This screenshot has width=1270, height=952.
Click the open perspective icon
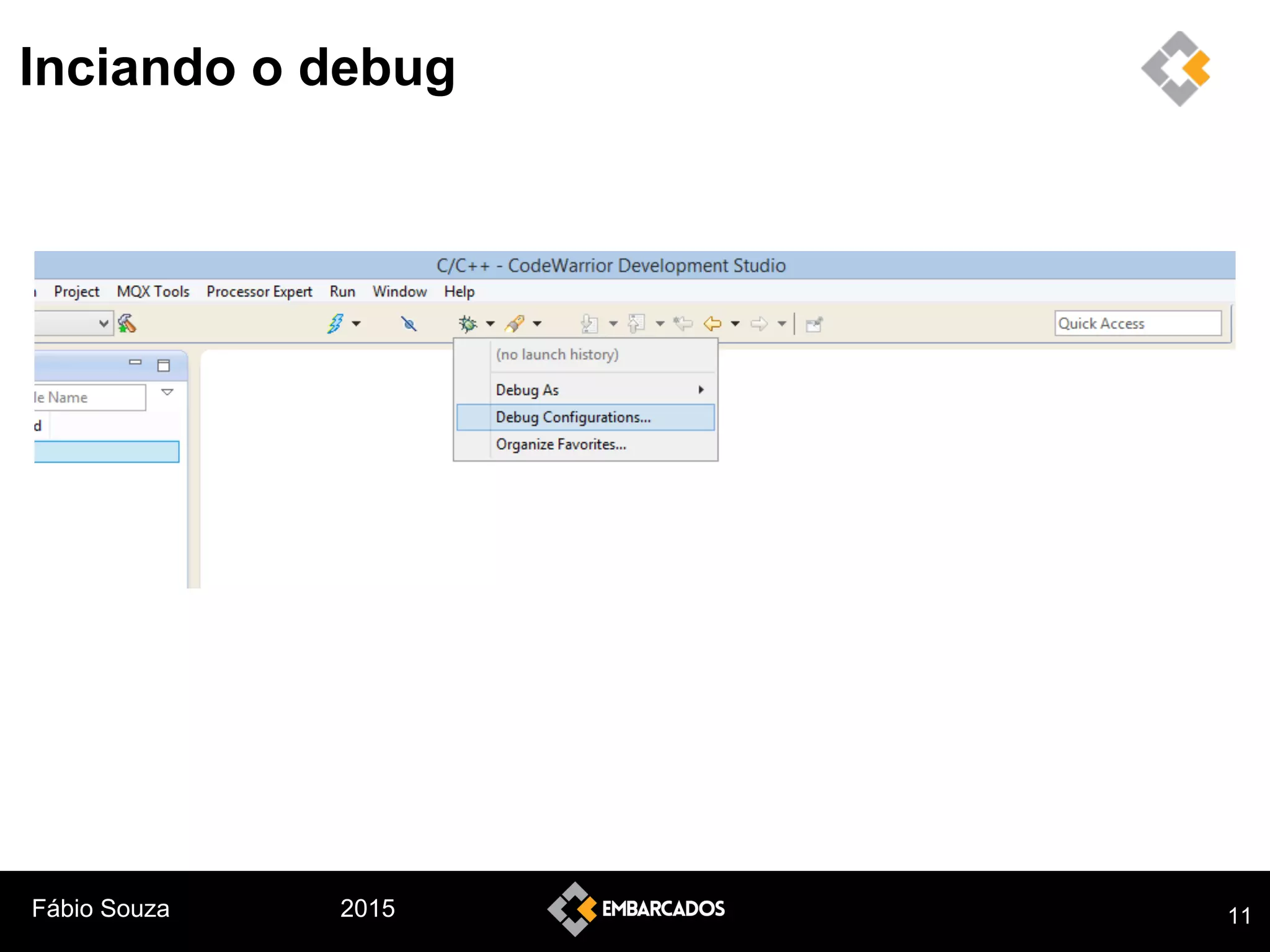pyautogui.click(x=814, y=324)
